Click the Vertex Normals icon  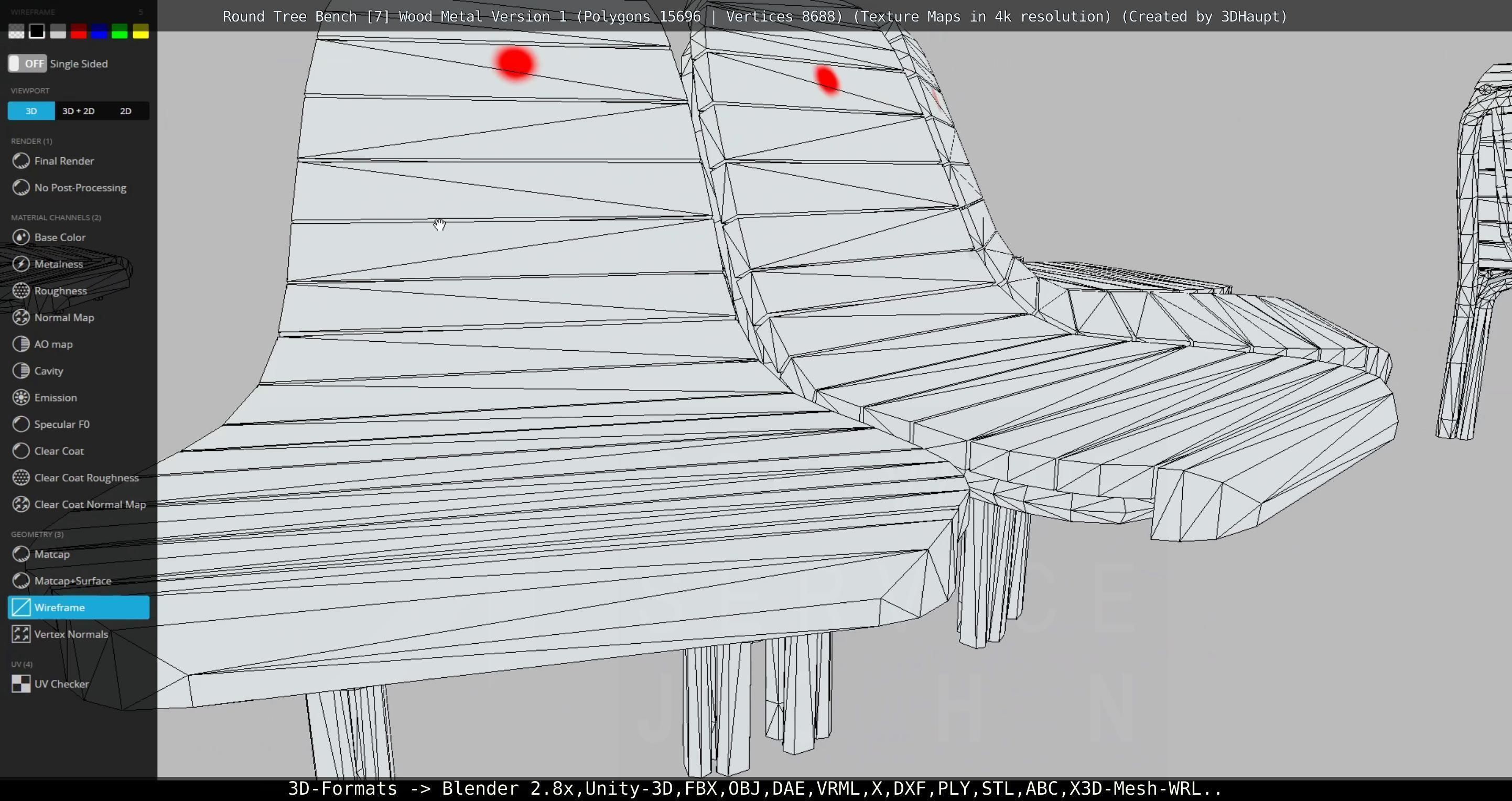click(21, 634)
